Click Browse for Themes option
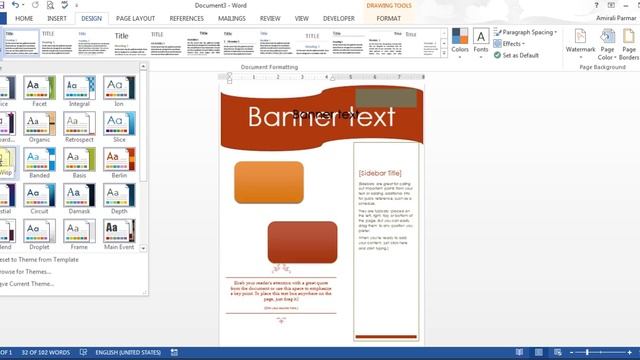This screenshot has width=640, height=360. tap(25, 271)
